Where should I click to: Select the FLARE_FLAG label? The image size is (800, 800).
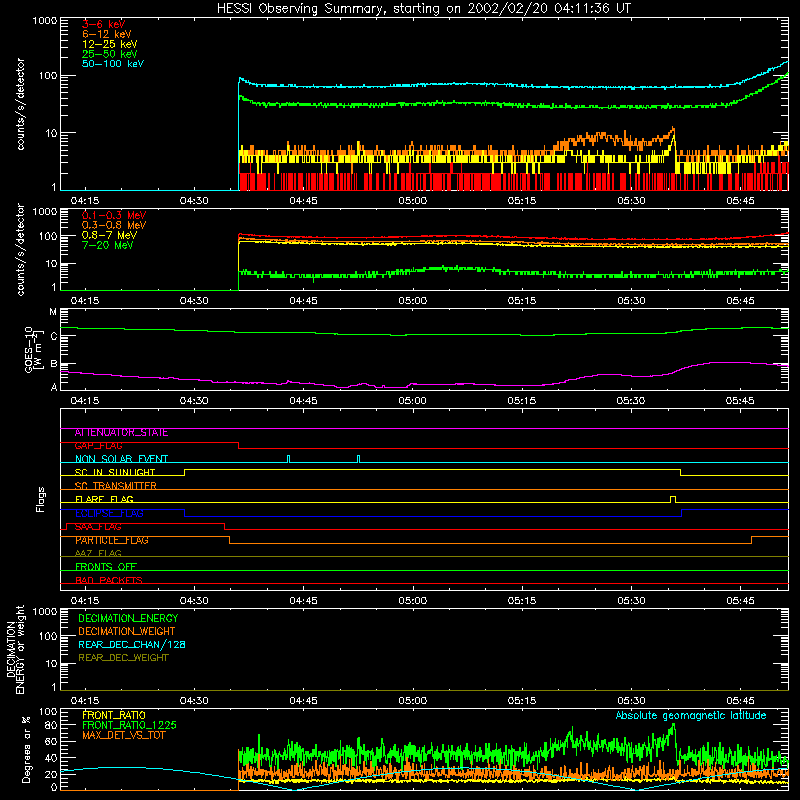tap(104, 499)
